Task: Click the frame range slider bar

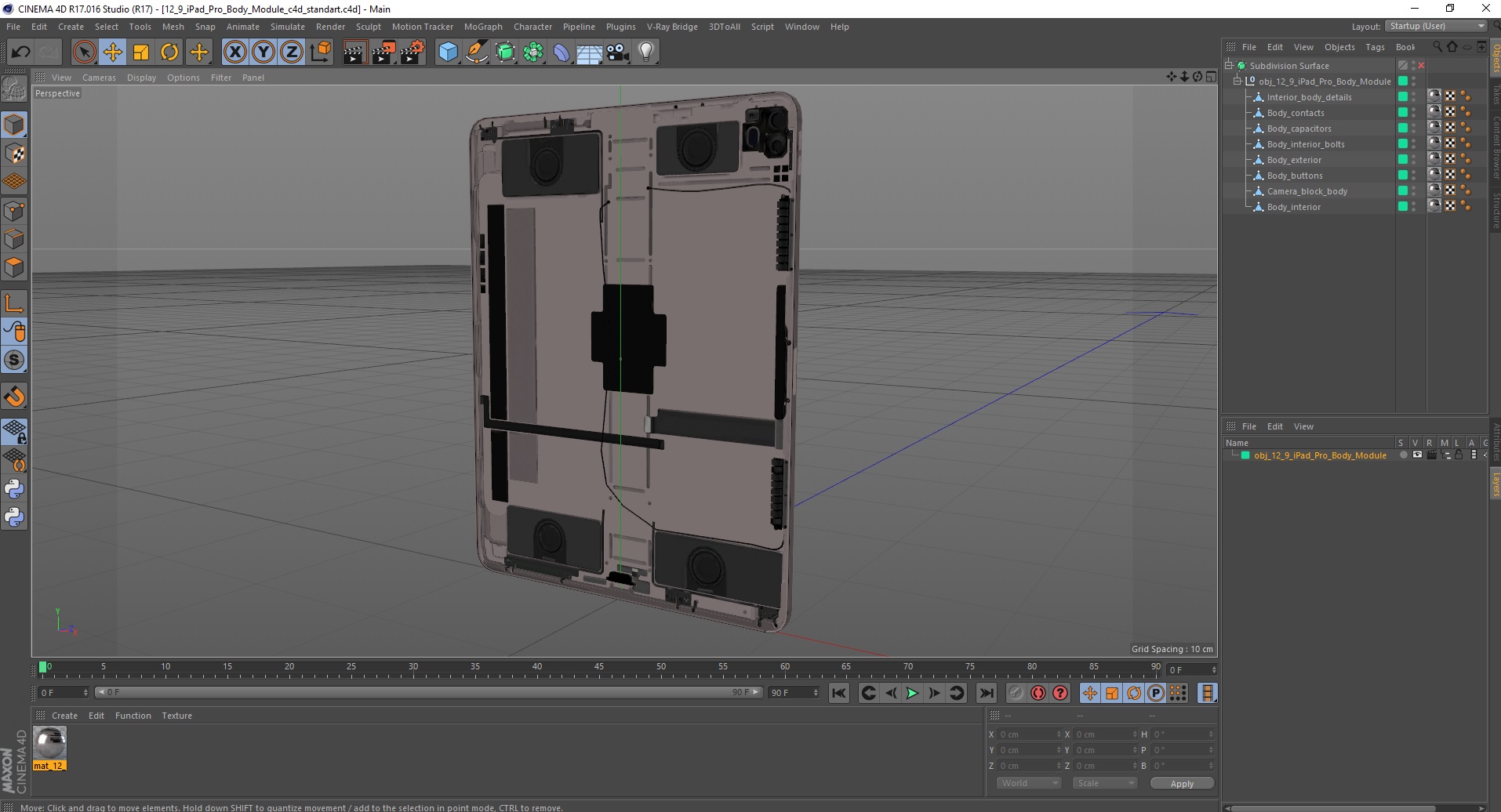Action: pyautogui.click(x=428, y=692)
